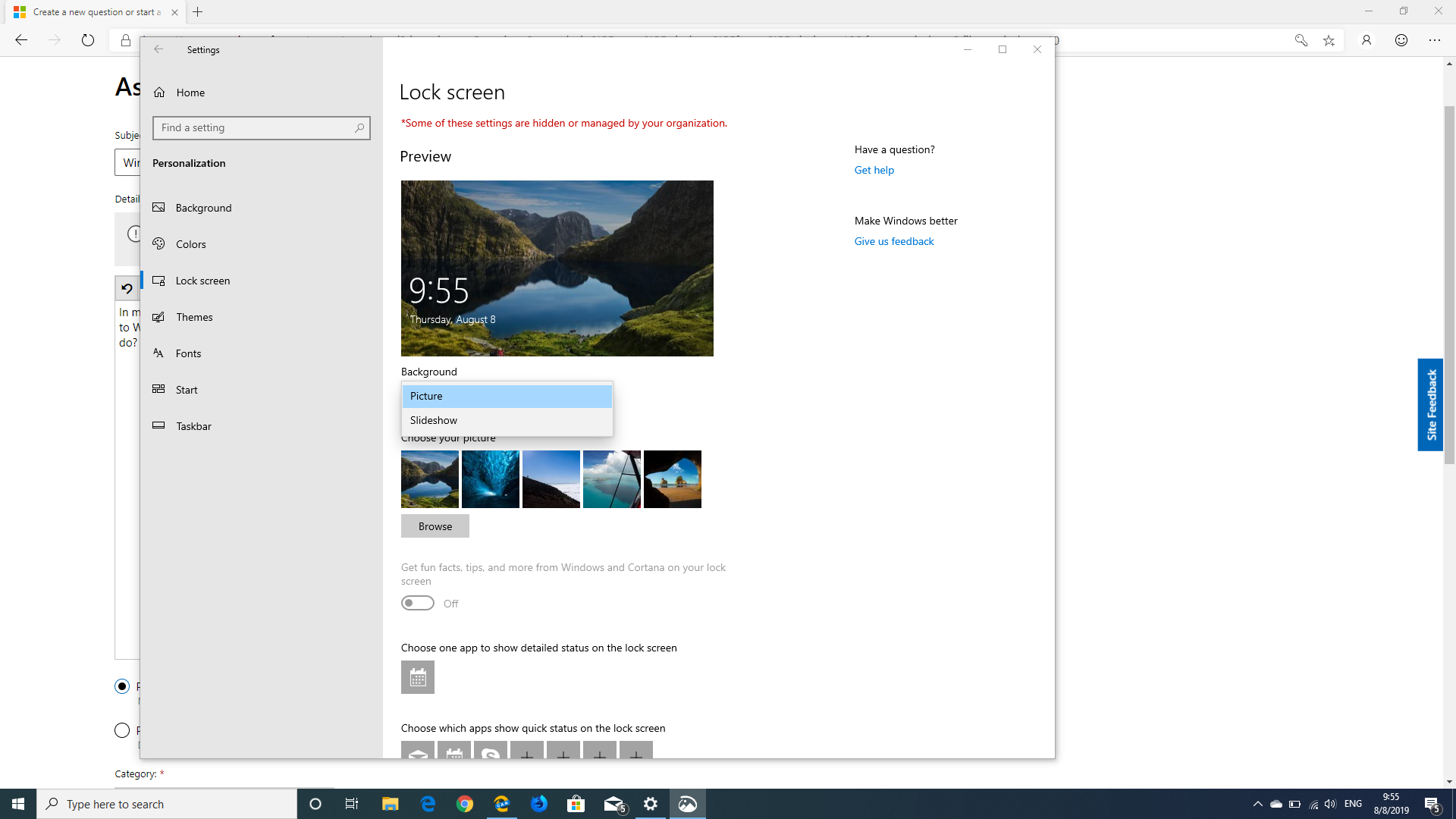Select the beach cave sunset thumbnail
This screenshot has height=819, width=1456.
pyautogui.click(x=673, y=479)
